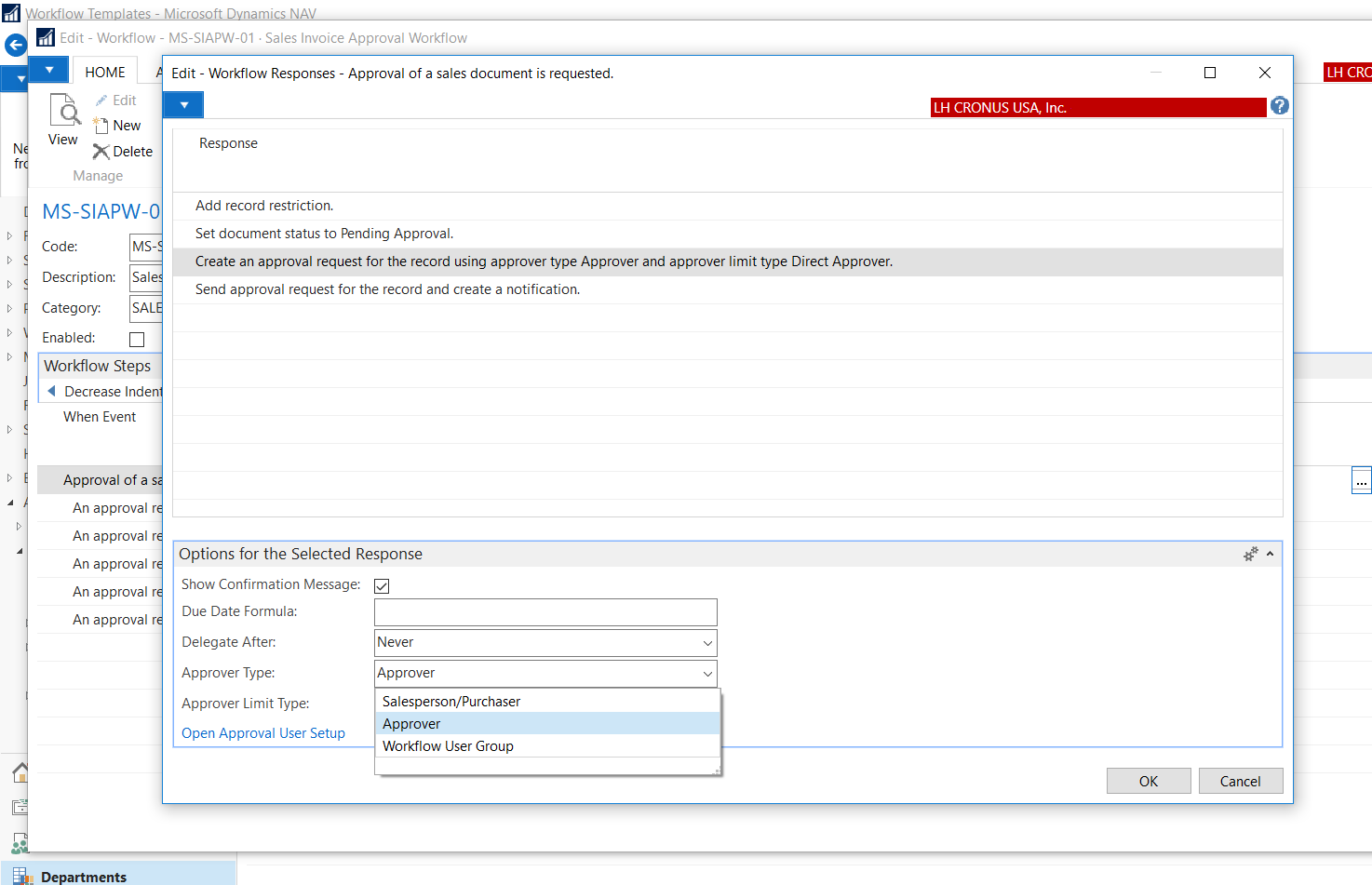Click the Delete icon in Manage group

coord(101,152)
